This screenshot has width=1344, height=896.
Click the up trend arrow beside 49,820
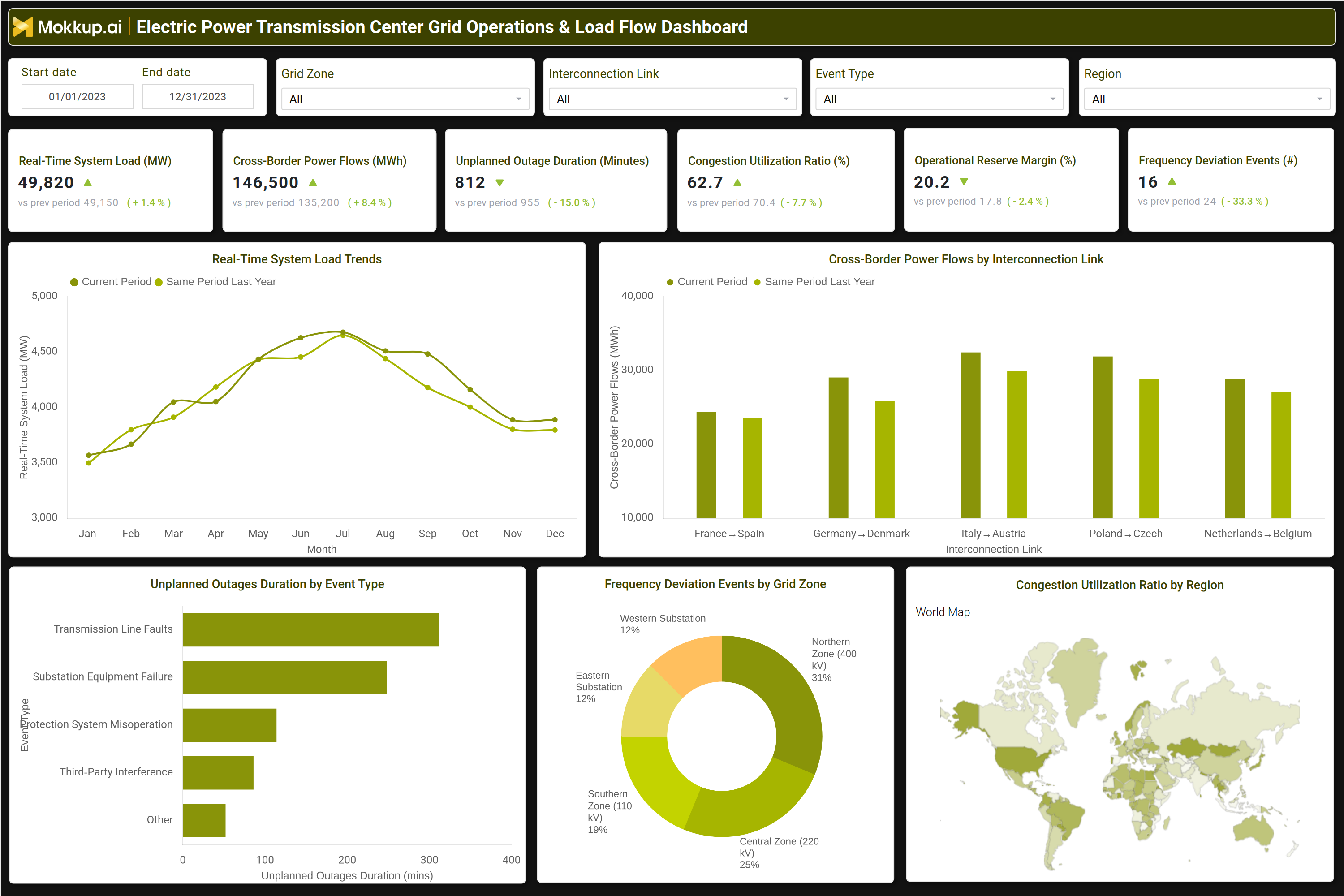coord(88,183)
